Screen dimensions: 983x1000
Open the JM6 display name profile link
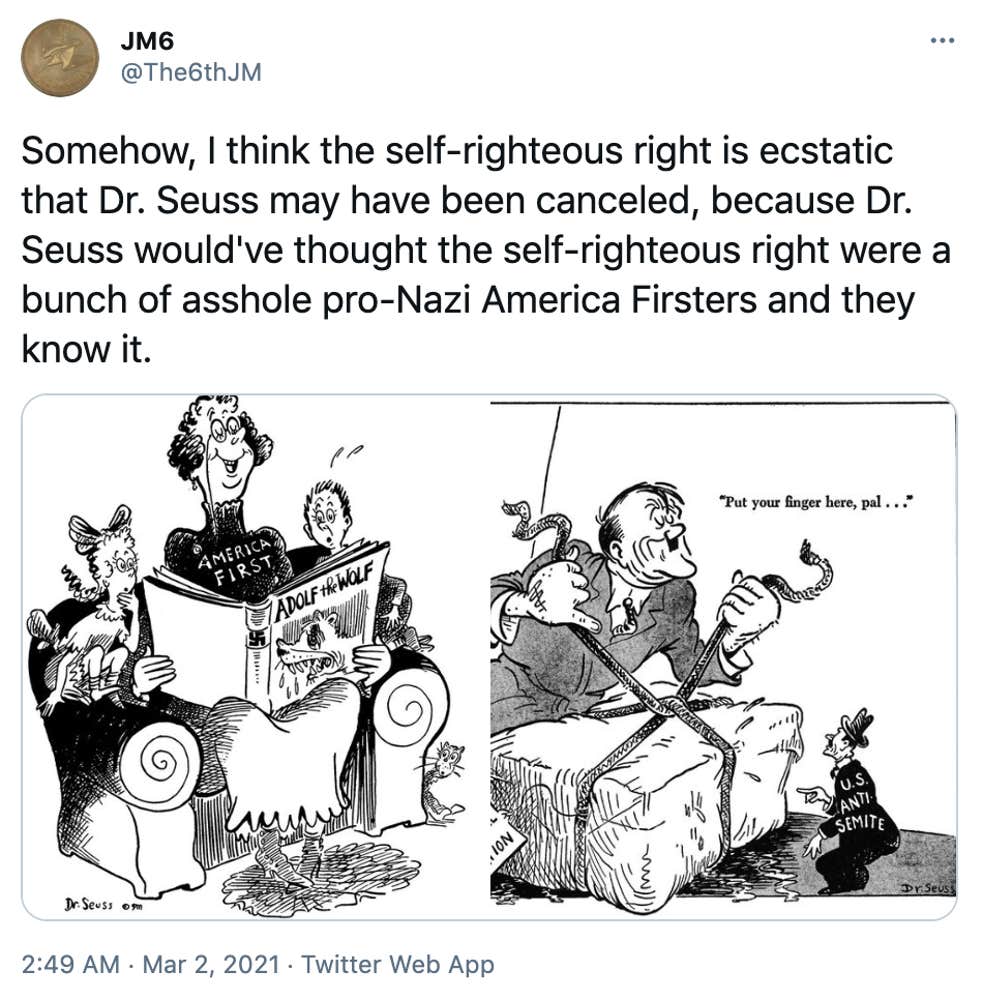[x=147, y=41]
